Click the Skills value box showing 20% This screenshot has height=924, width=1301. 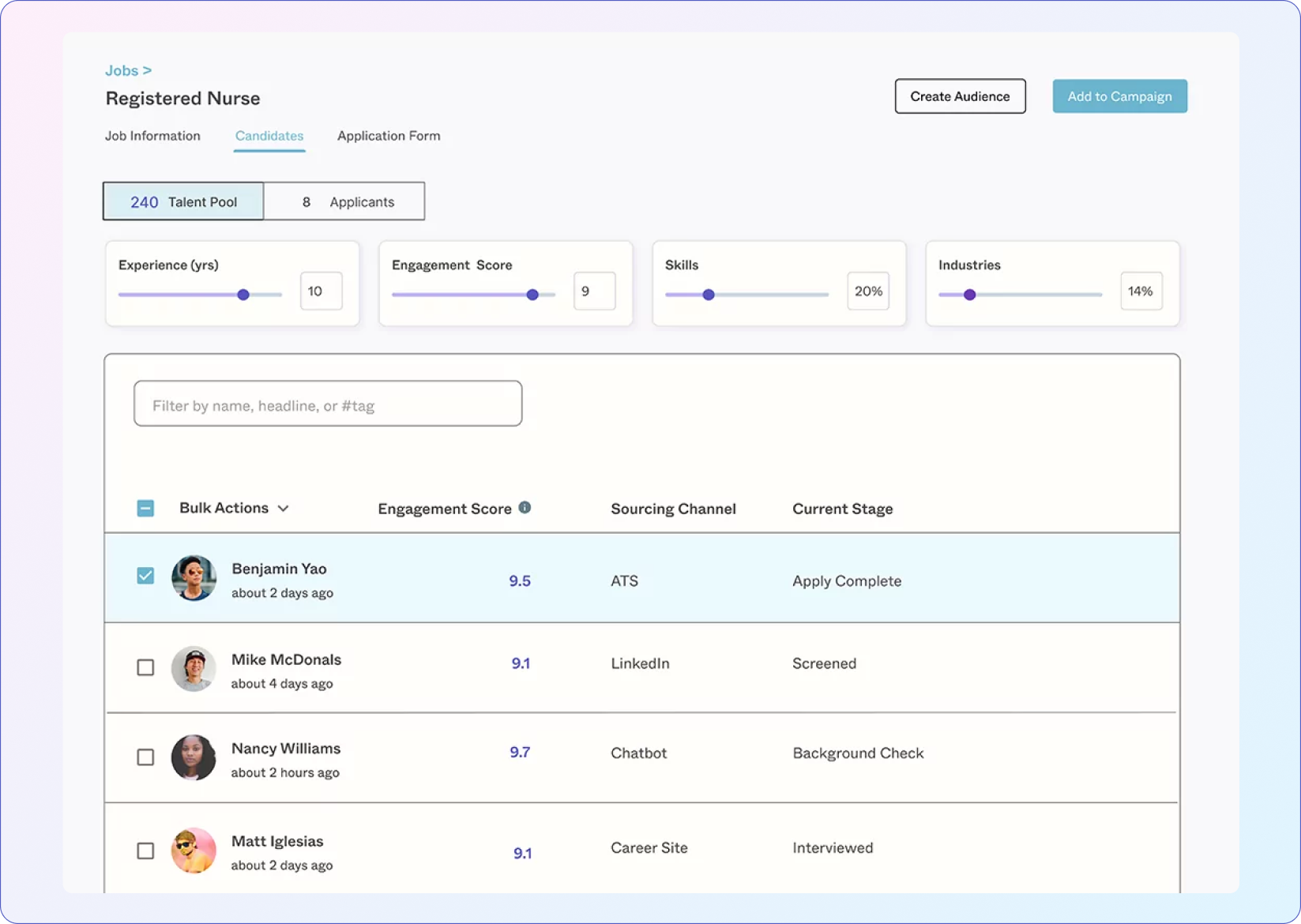click(x=868, y=291)
